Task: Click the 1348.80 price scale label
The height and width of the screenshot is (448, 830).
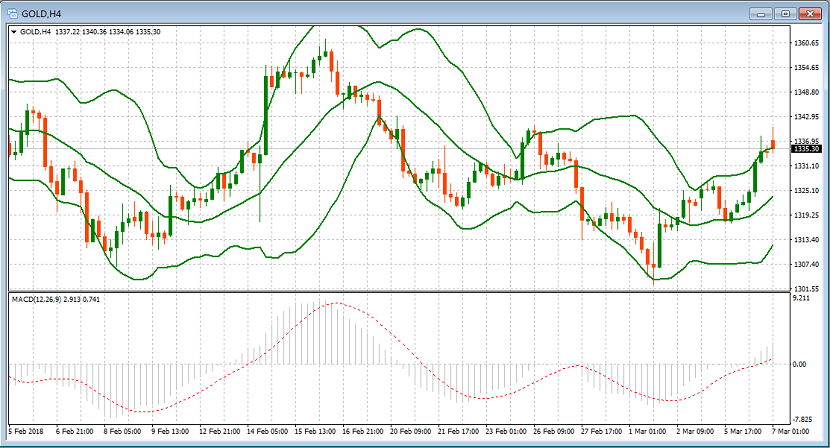Action: click(x=807, y=92)
